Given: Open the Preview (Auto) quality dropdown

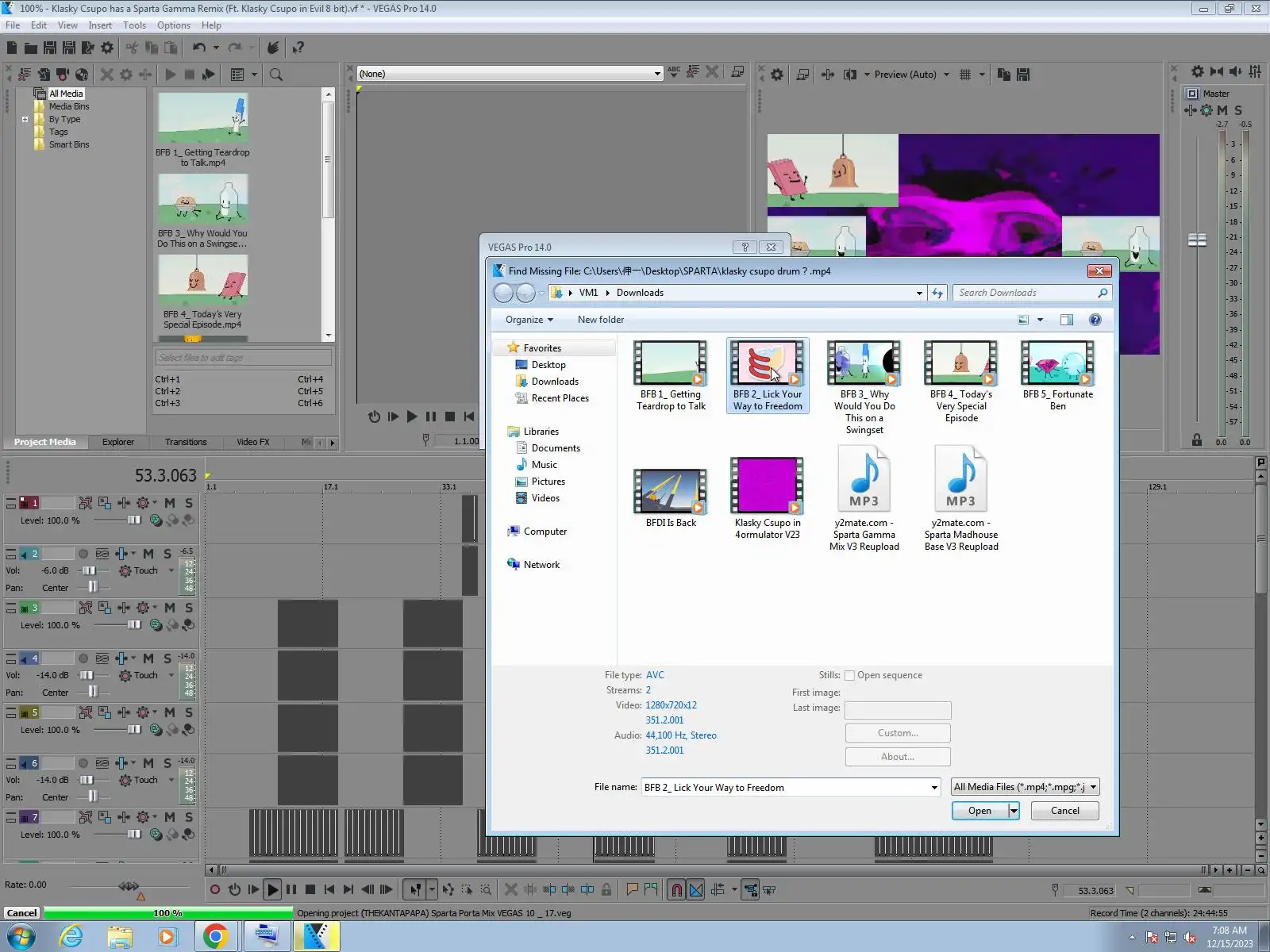Looking at the screenshot, I should point(946,75).
